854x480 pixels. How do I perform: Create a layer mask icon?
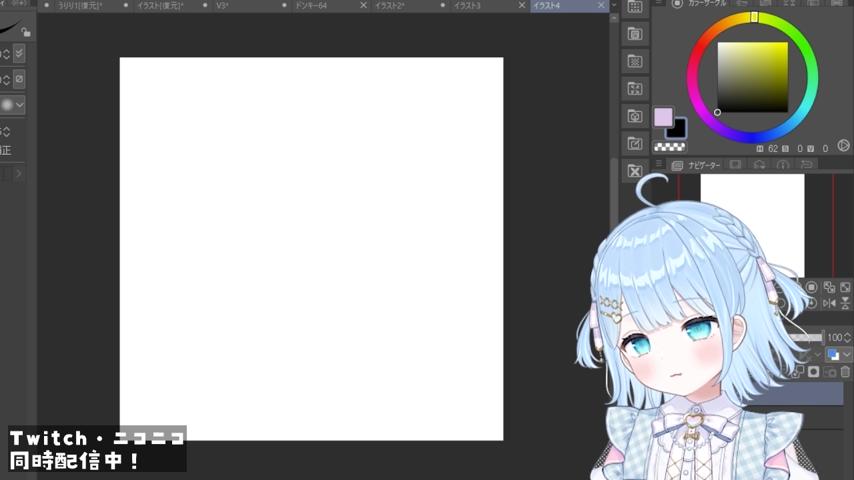tap(813, 372)
